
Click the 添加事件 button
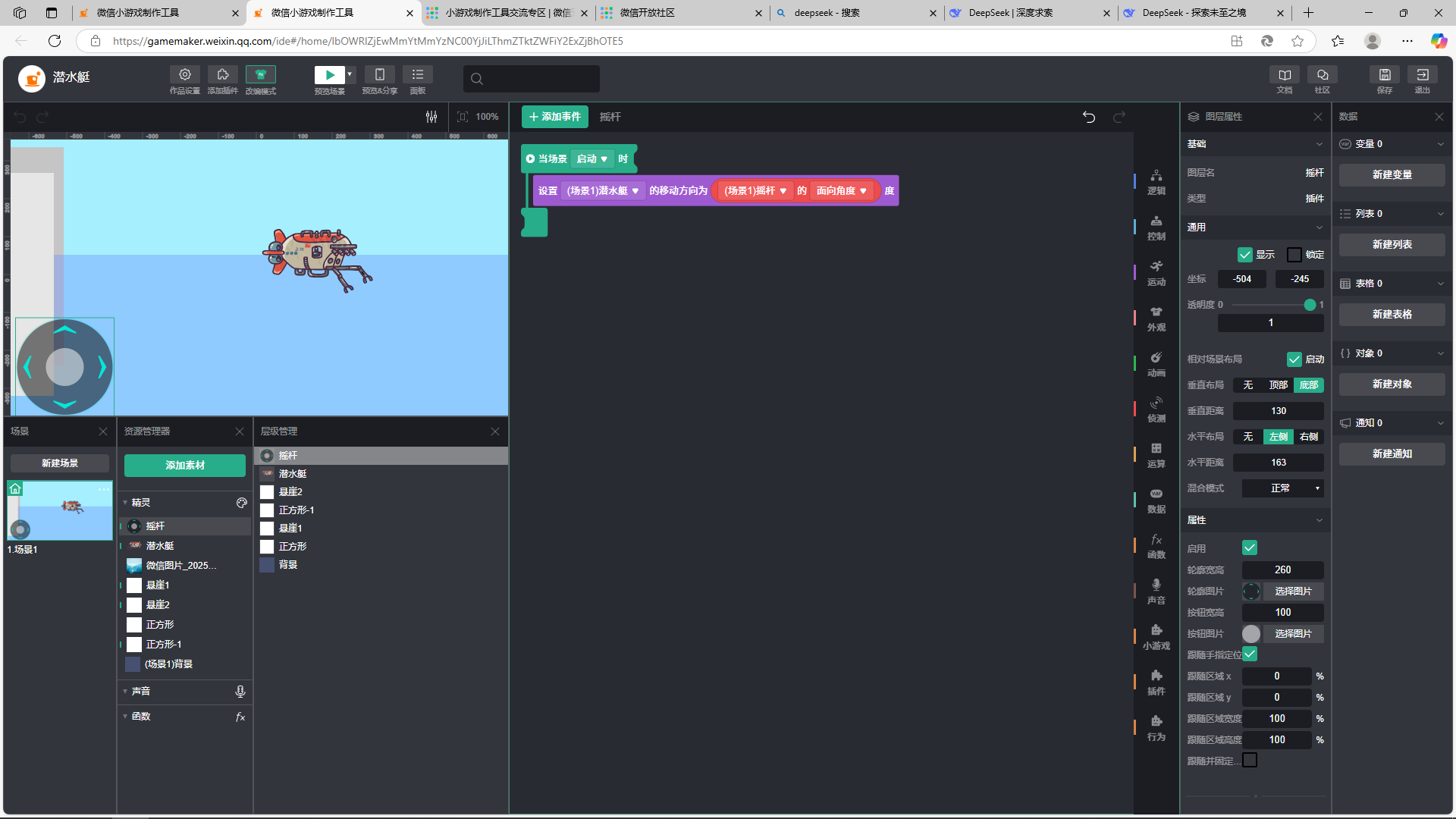tap(555, 117)
